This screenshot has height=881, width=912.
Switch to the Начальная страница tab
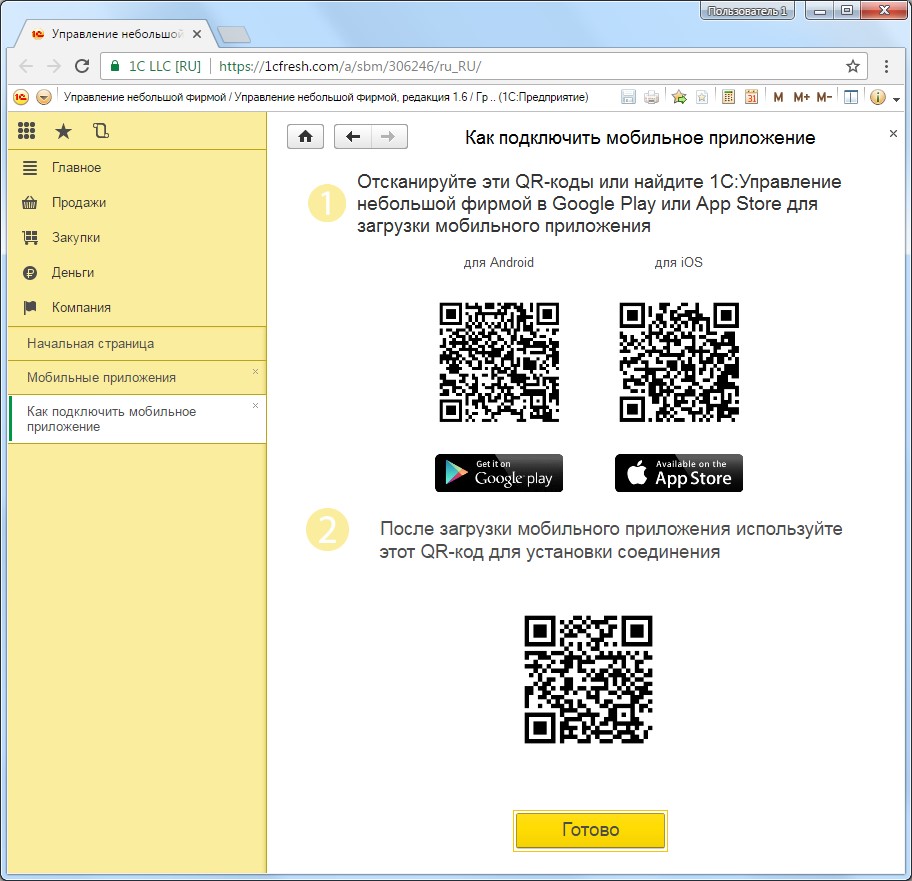pyautogui.click(x=90, y=343)
